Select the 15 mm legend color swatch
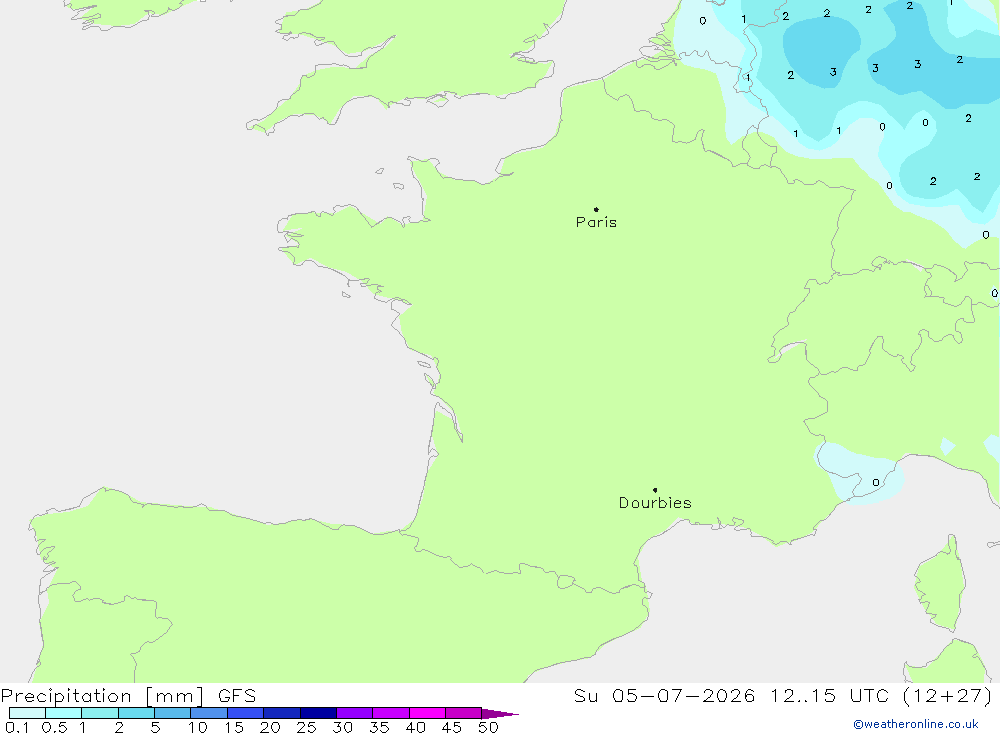1000x733 pixels. [x=246, y=713]
